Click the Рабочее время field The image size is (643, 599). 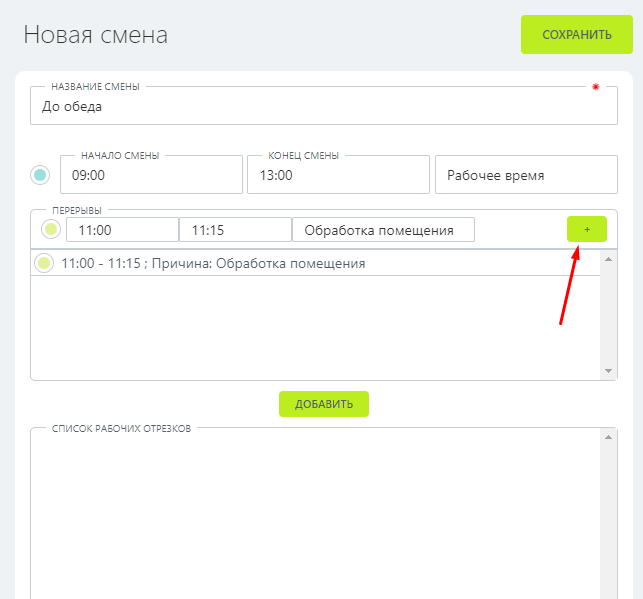[526, 175]
